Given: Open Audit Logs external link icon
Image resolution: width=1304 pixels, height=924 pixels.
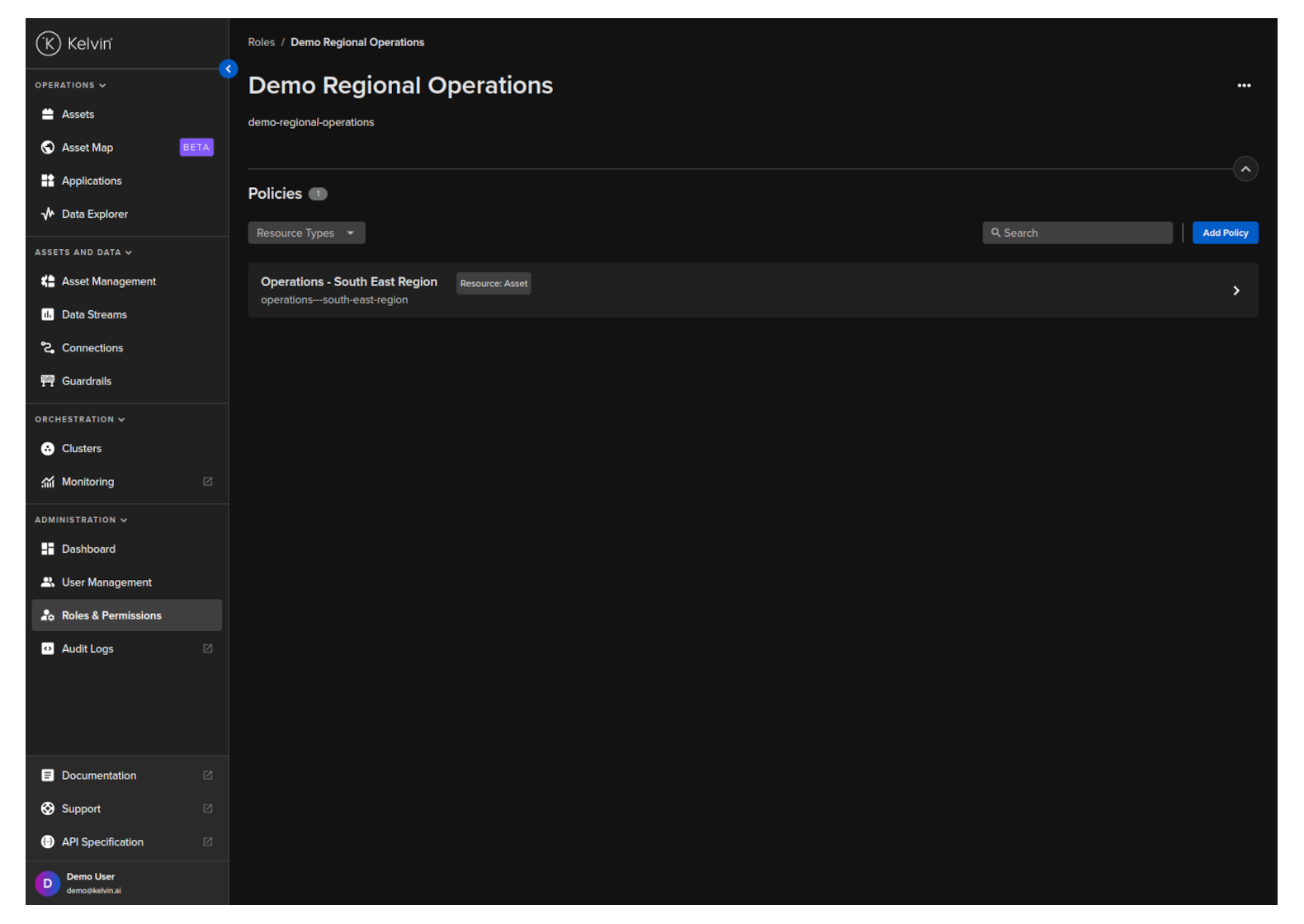Looking at the screenshot, I should tap(208, 649).
